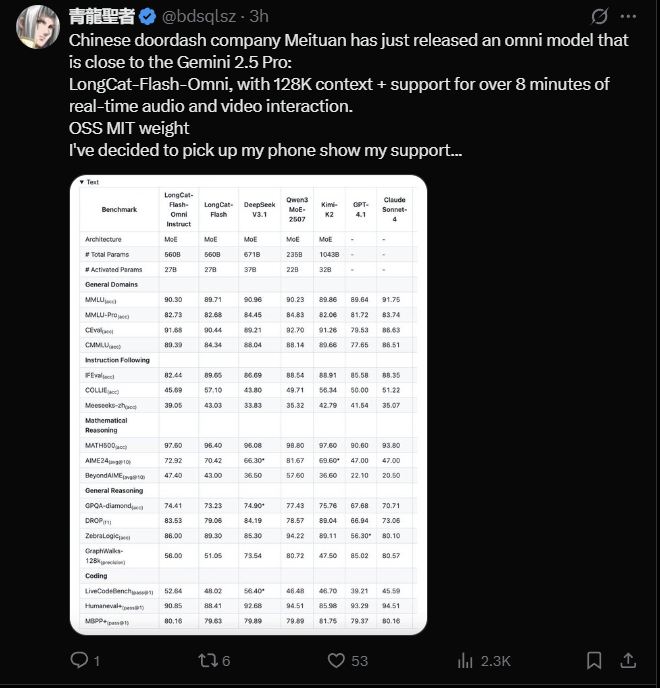Open the author's profile avatar

tap(36, 27)
